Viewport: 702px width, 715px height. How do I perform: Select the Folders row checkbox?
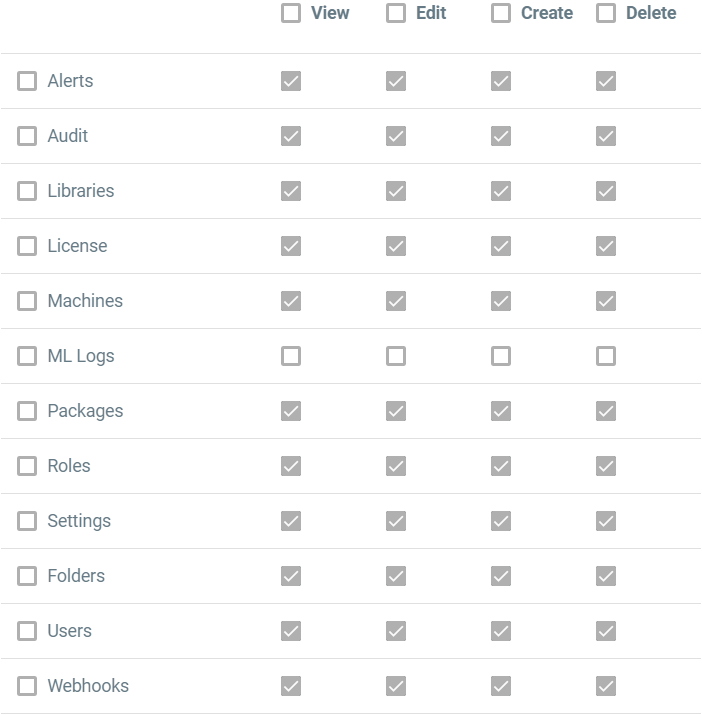[x=27, y=576]
